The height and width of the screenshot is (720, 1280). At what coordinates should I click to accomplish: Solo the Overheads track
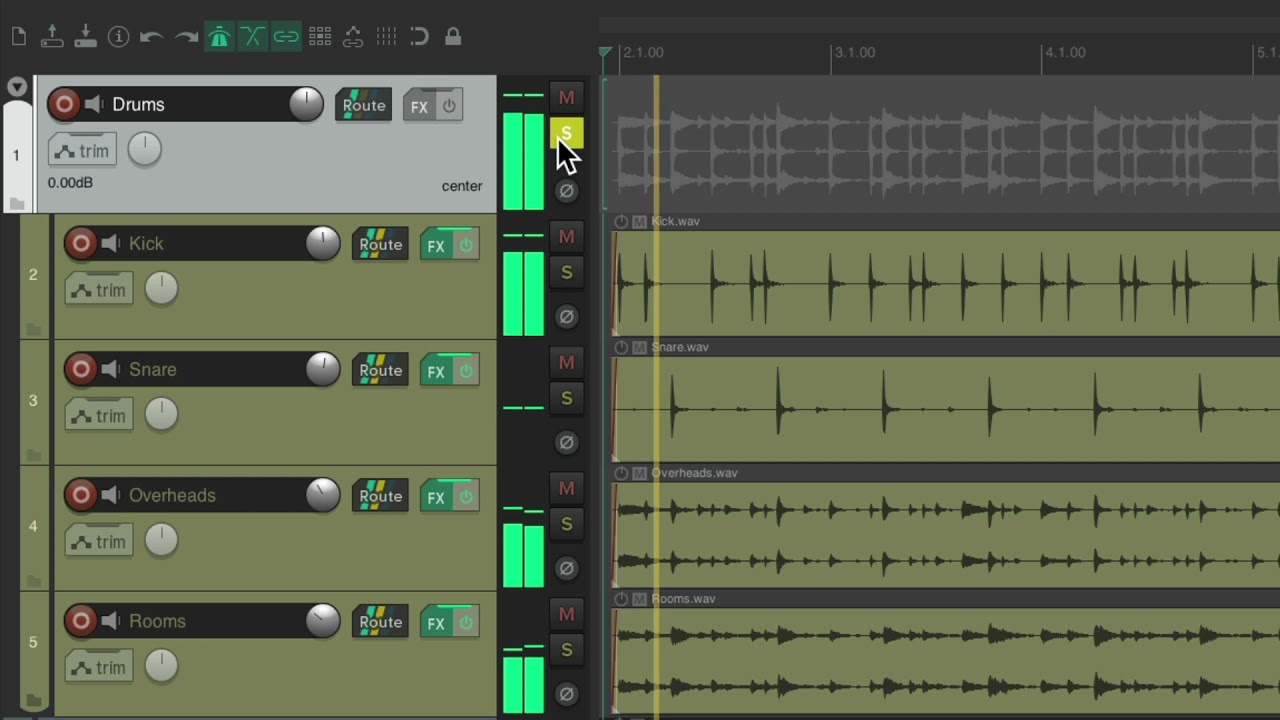tap(567, 525)
